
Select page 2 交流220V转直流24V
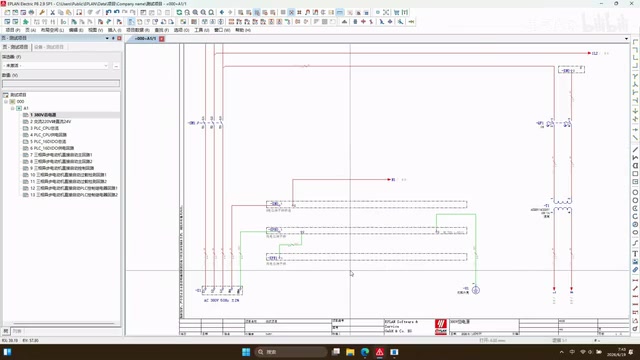50,122
